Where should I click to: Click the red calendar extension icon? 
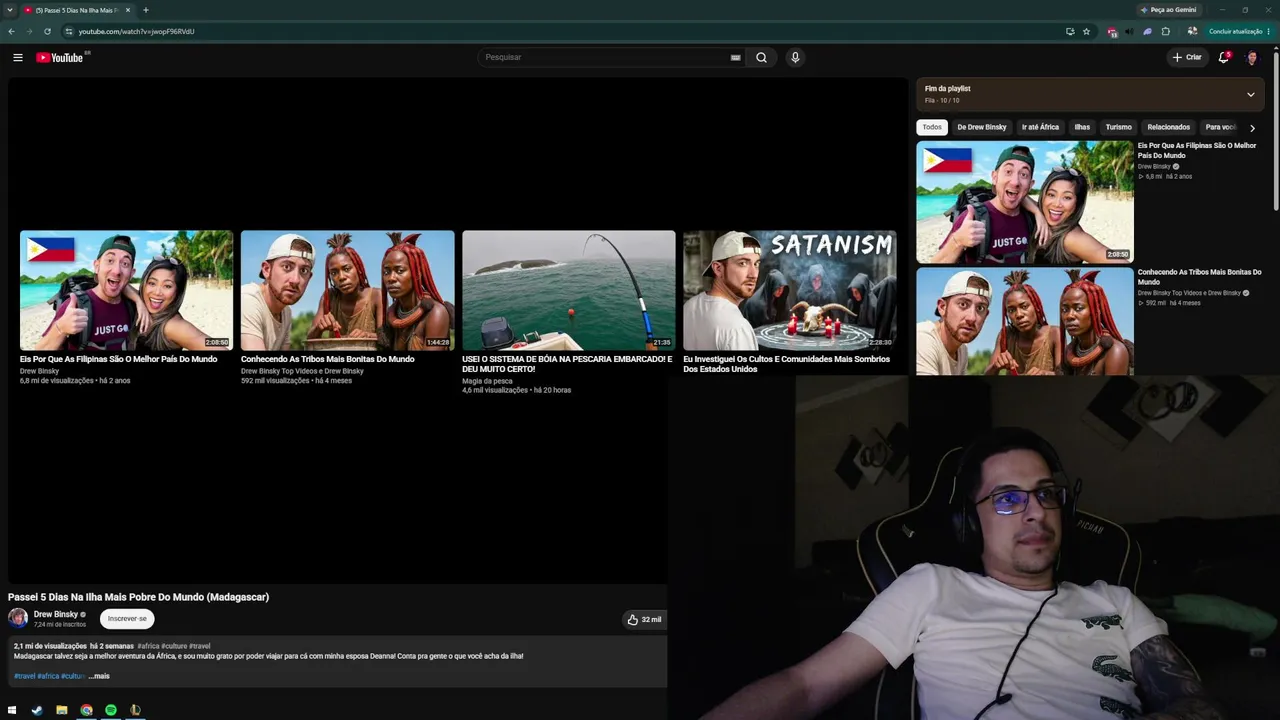click(1112, 32)
